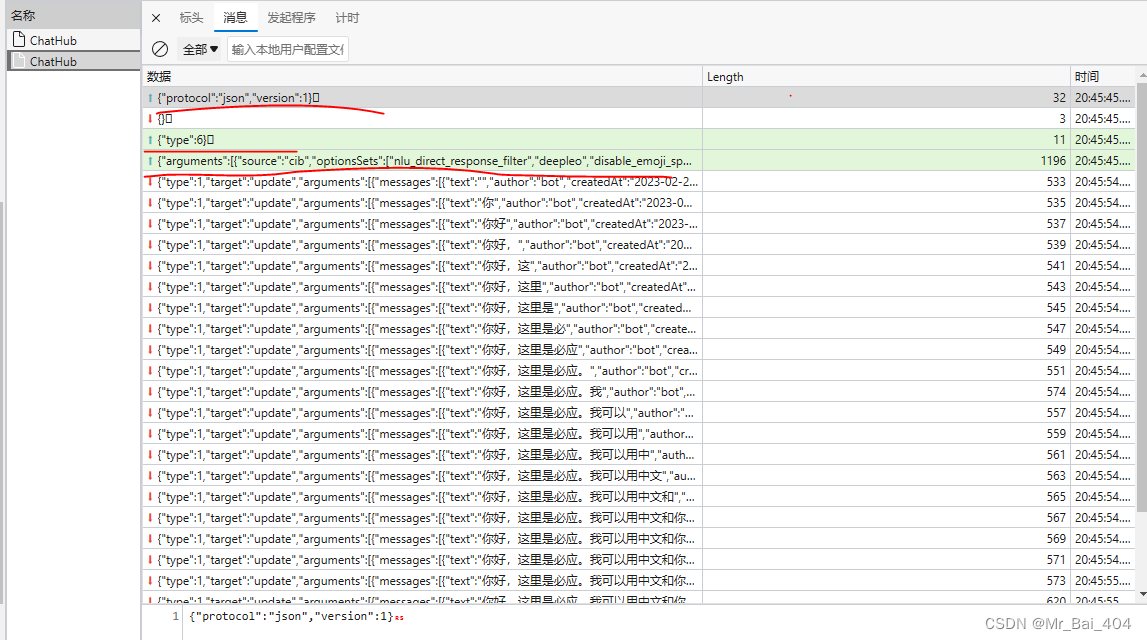Click the sent arrow of arguments row
Viewport: 1147px width, 640px height.
(150, 160)
